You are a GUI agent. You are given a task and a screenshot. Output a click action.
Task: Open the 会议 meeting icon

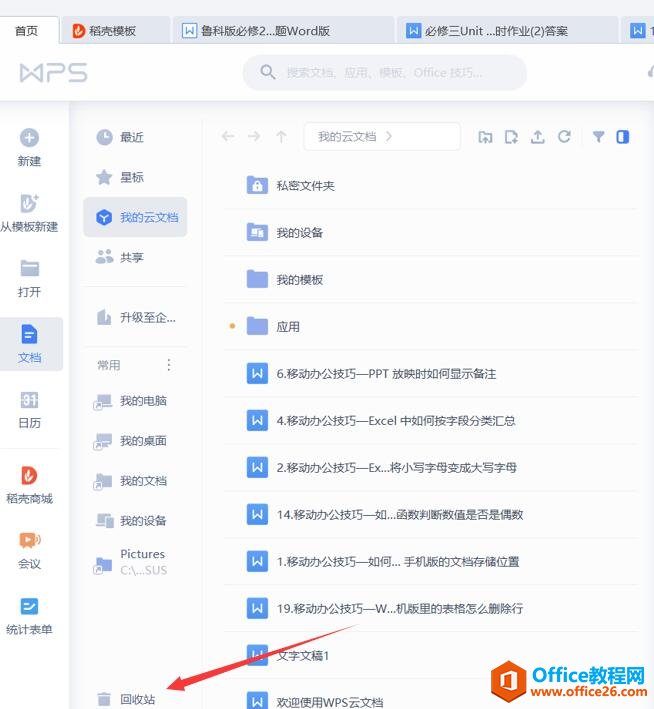pos(29,540)
